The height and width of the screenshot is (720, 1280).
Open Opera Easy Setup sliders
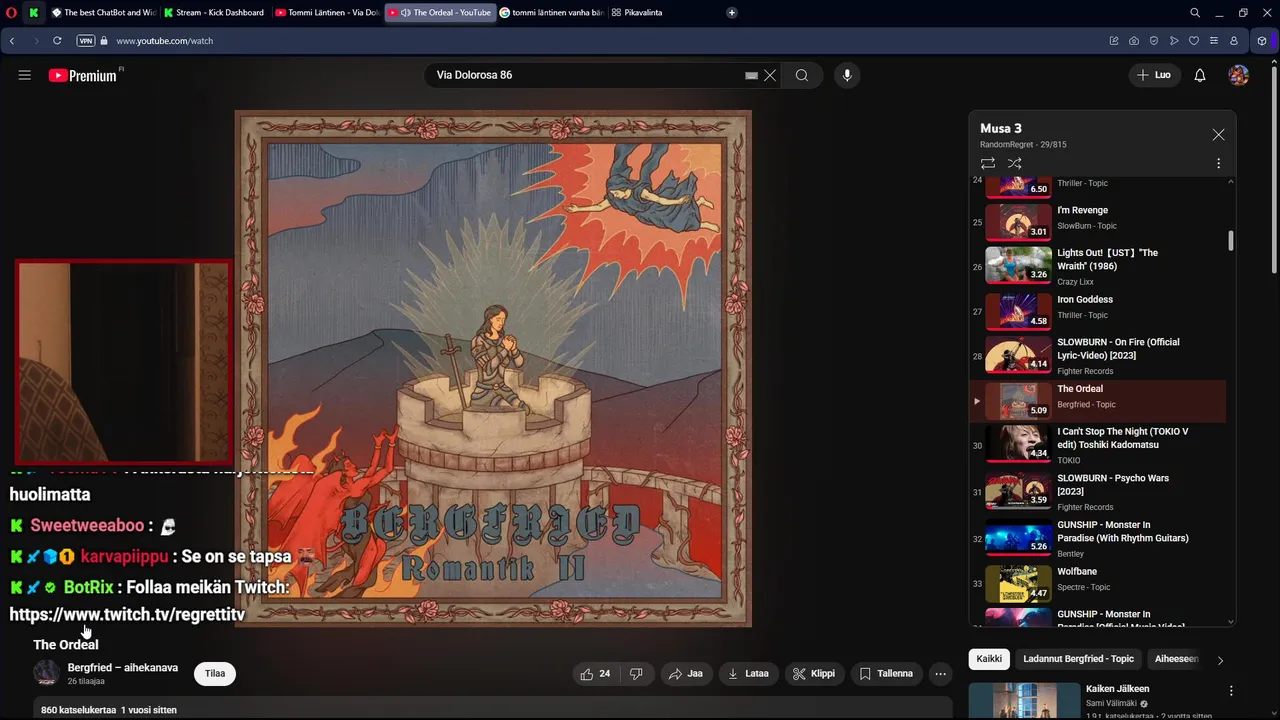coord(1214,41)
